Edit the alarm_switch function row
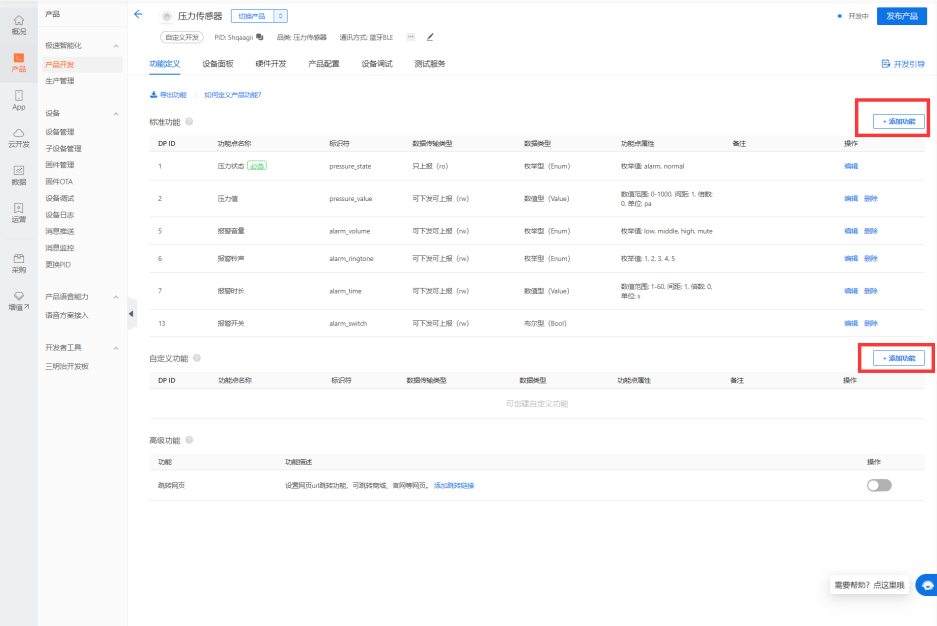Image resolution: width=937 pixels, height=626 pixels. pos(851,323)
